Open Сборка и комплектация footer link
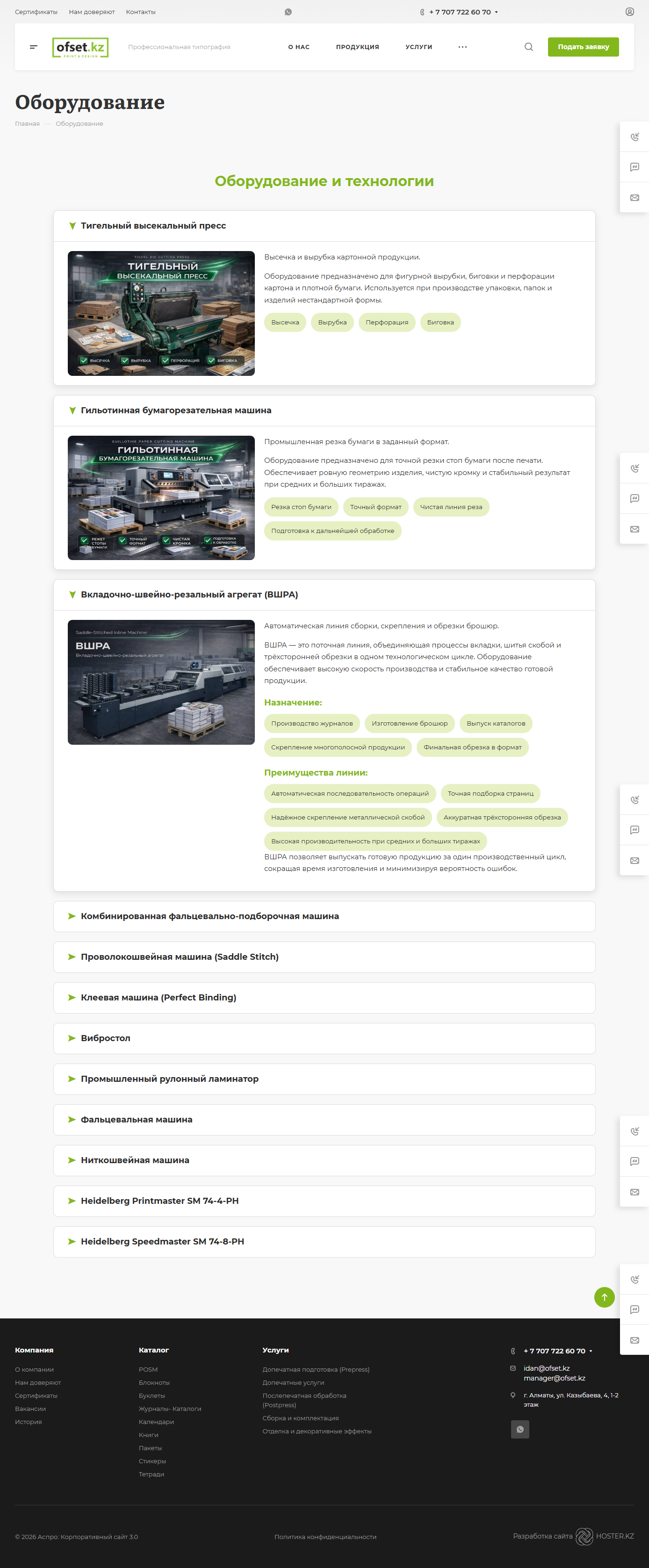 coord(301,1418)
